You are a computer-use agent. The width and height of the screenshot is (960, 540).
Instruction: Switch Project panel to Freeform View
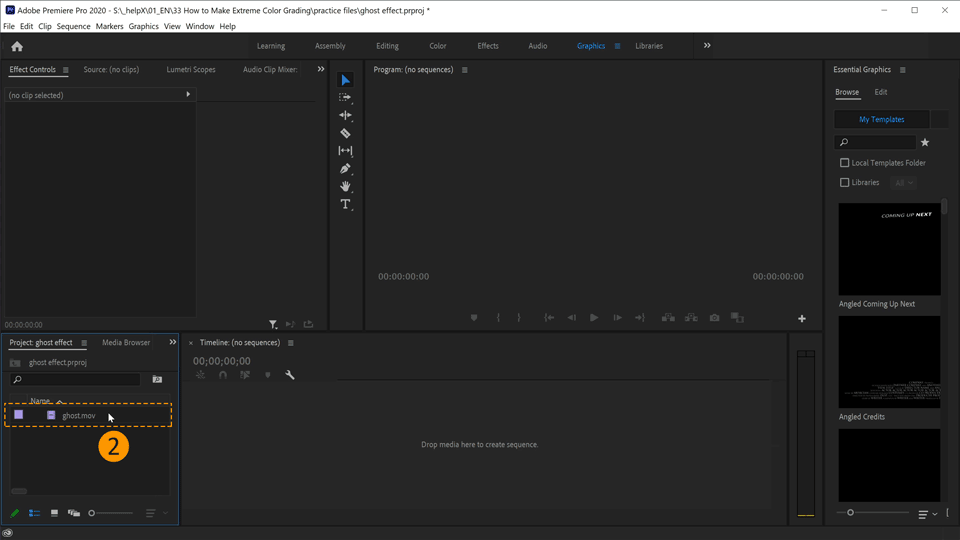pyautogui.click(x=74, y=513)
